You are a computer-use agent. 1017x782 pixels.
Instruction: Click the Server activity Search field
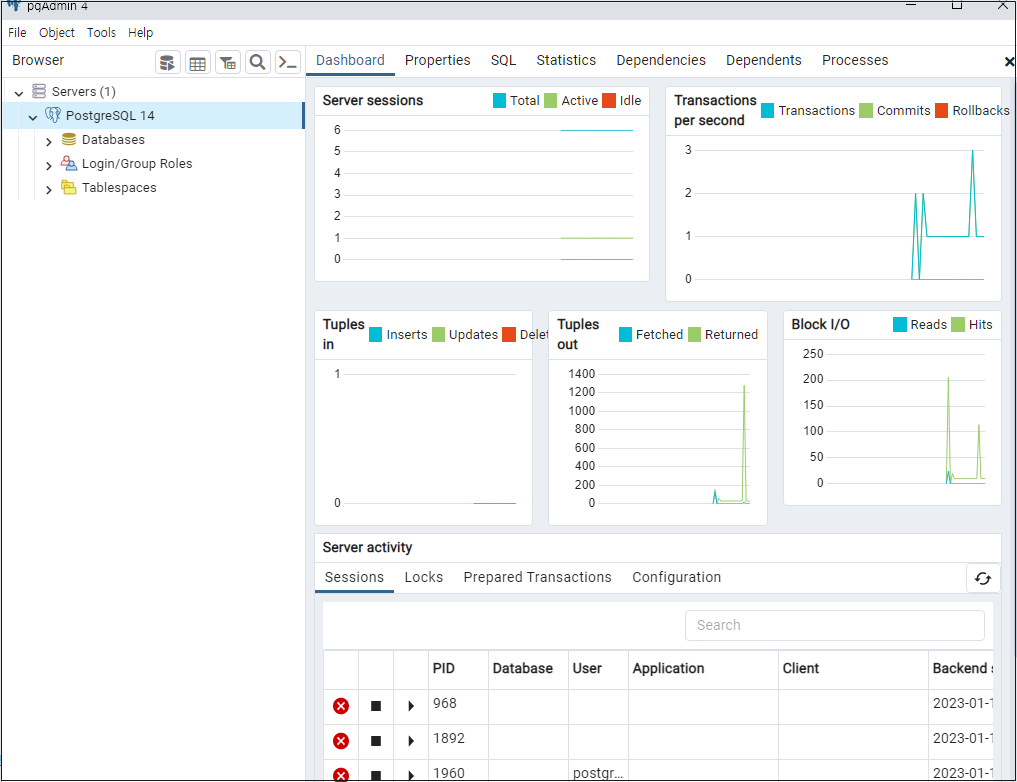[x=835, y=625]
